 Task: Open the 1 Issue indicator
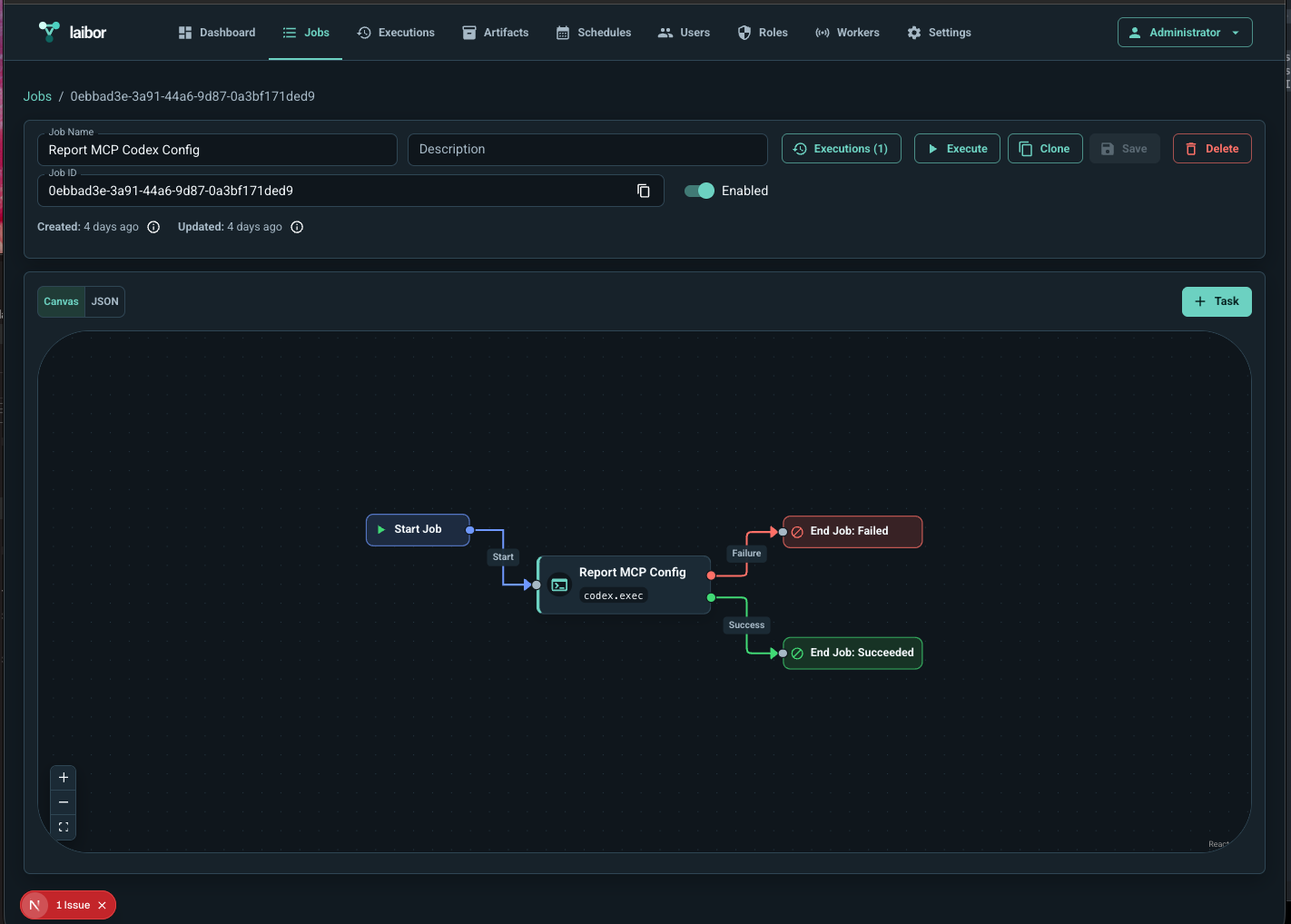tap(73, 905)
